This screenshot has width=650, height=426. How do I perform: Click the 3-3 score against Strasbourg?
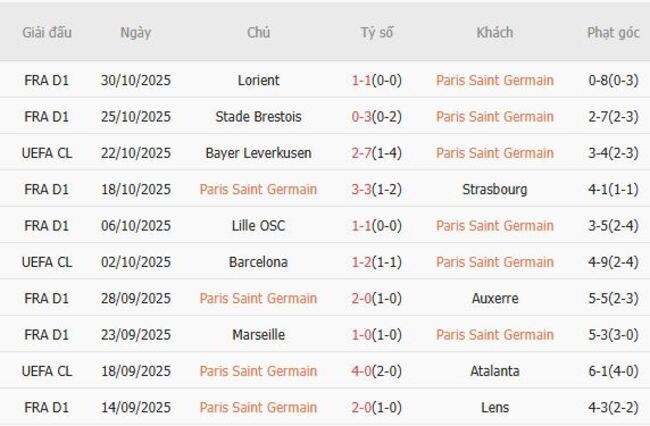click(x=362, y=189)
